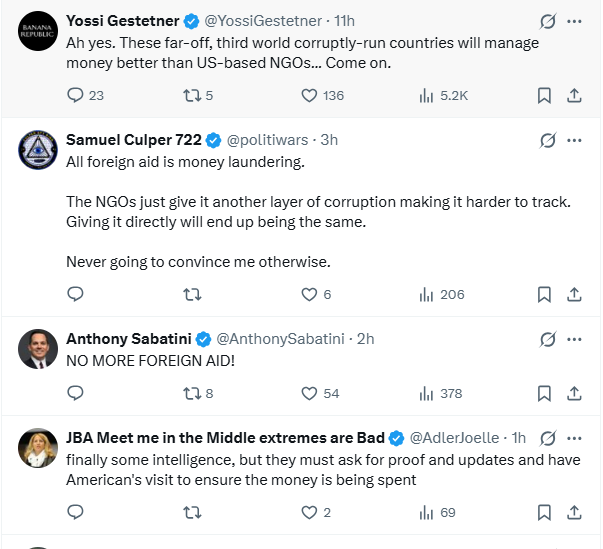603x549 pixels.
Task: Like Anthony Sabatini's NO MORE FOREIGN AID tweet
Action: (309, 393)
